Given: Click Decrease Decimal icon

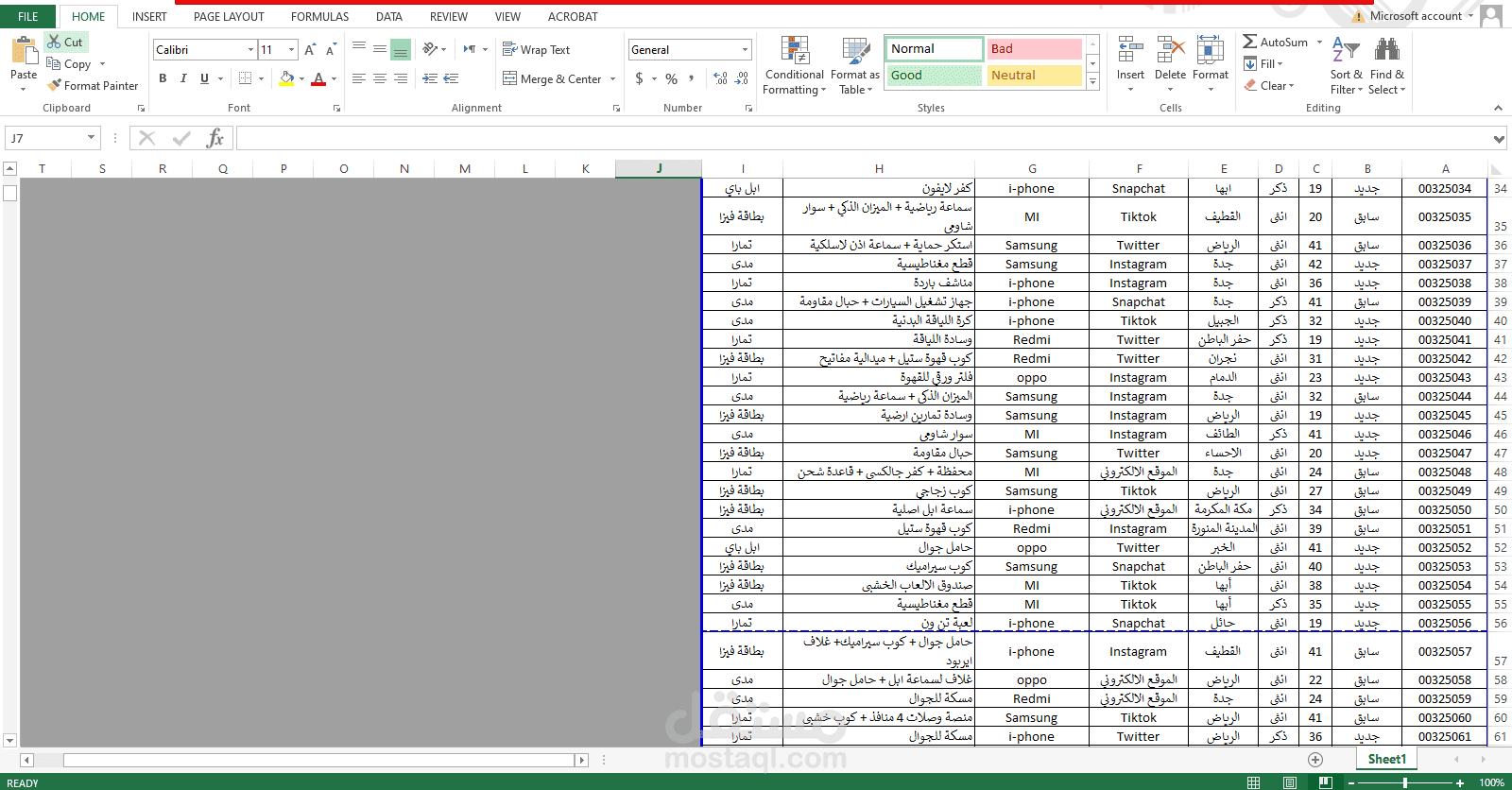Looking at the screenshot, I should tap(742, 78).
